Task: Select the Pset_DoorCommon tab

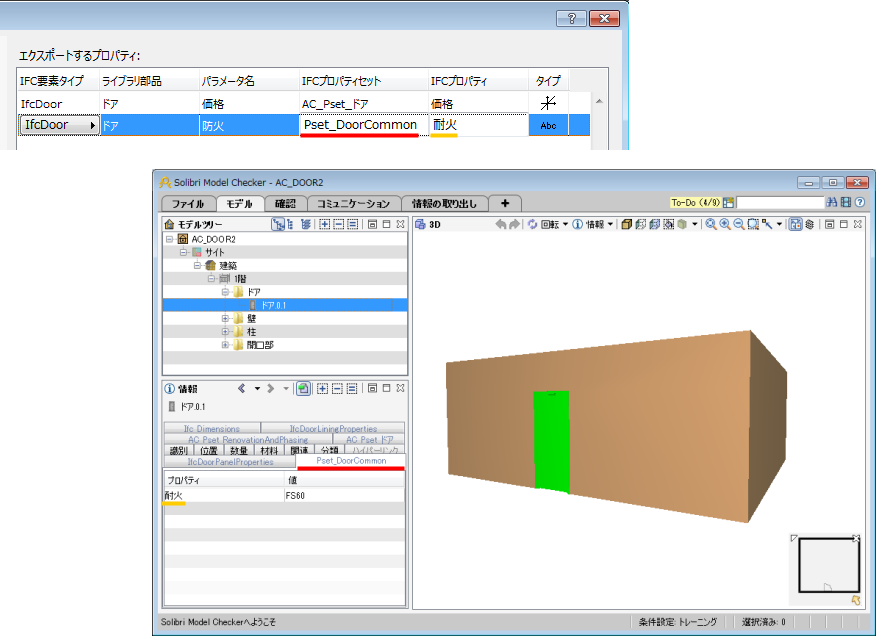Action: (351, 461)
